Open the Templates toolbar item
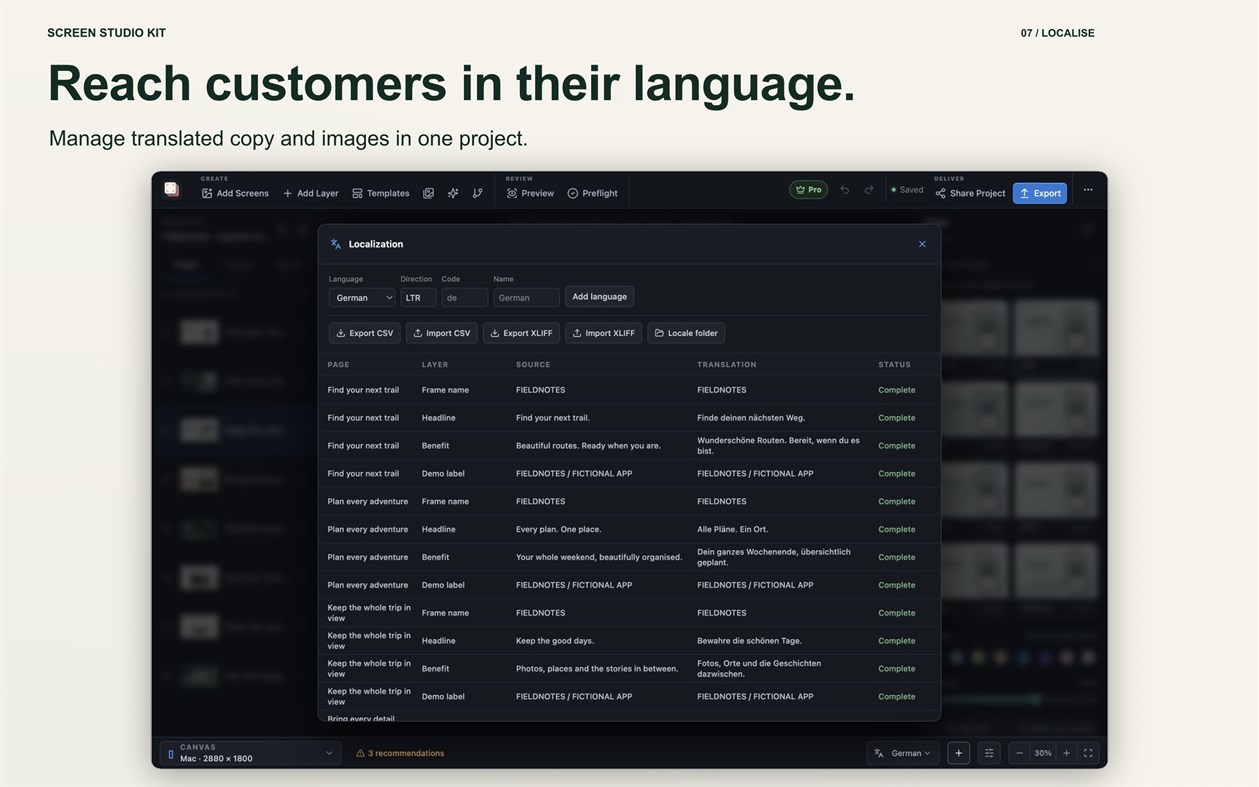 [x=381, y=193]
